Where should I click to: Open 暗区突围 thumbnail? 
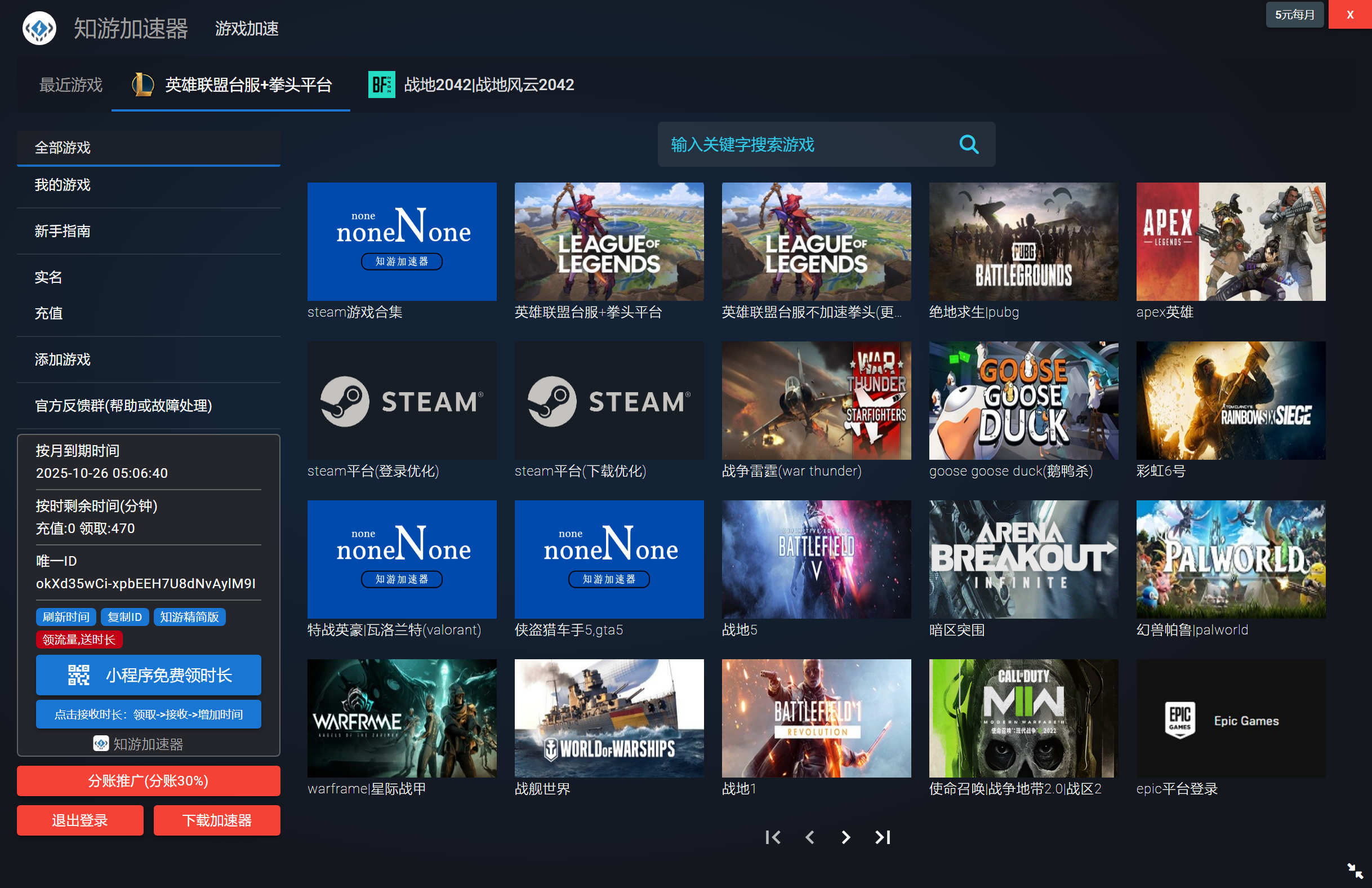point(1023,560)
